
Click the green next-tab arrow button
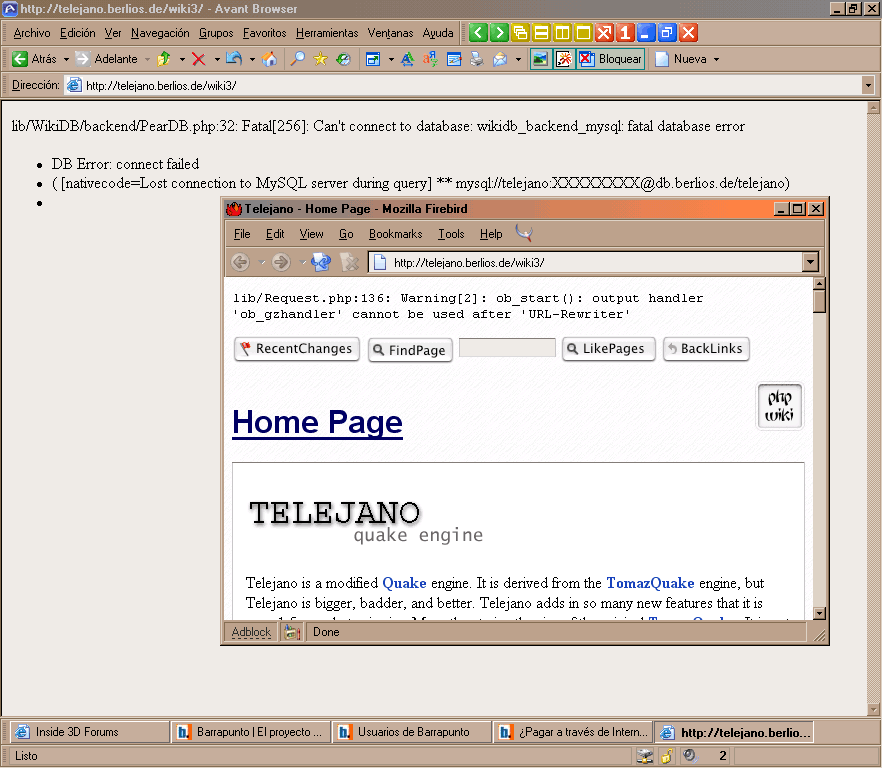pos(499,33)
